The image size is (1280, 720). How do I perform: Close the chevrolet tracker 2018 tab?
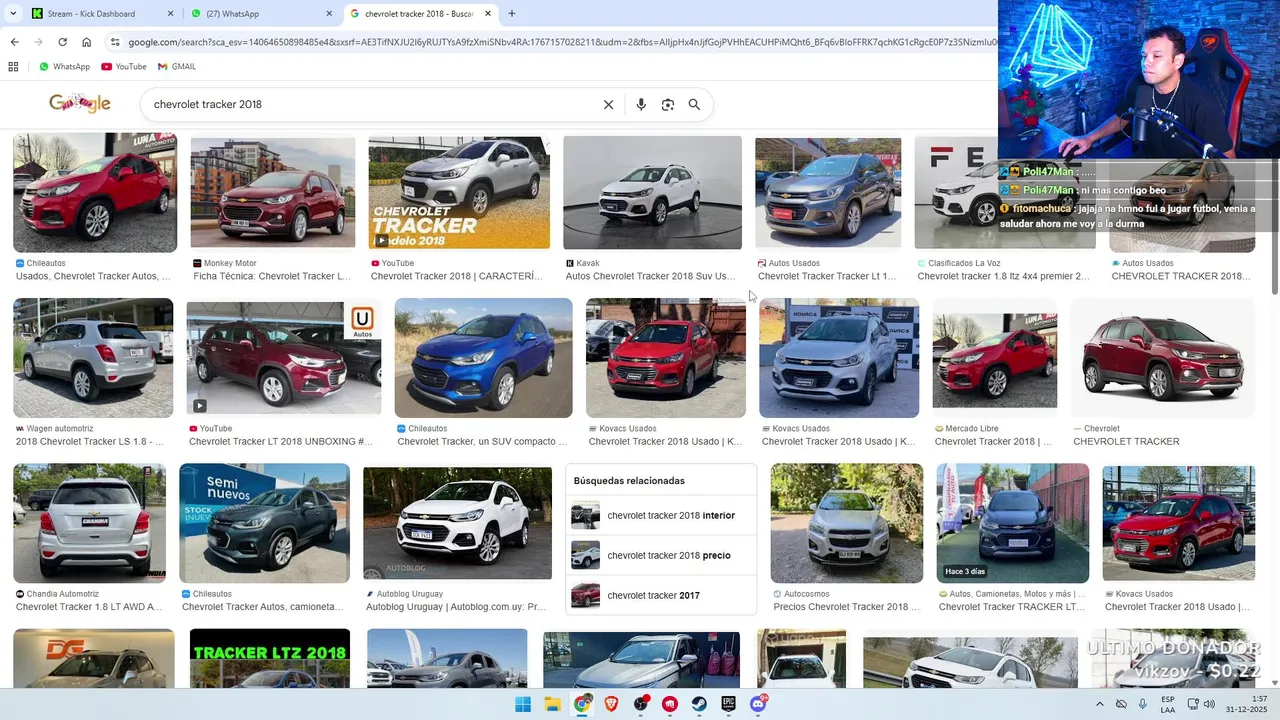click(x=488, y=14)
